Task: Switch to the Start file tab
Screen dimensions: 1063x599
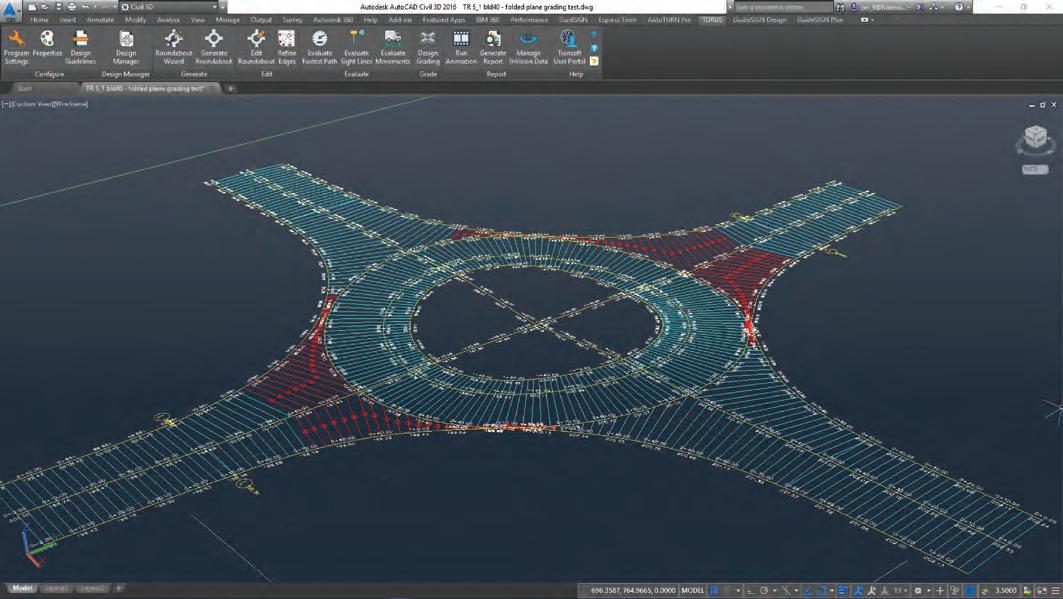Action: click(24, 88)
